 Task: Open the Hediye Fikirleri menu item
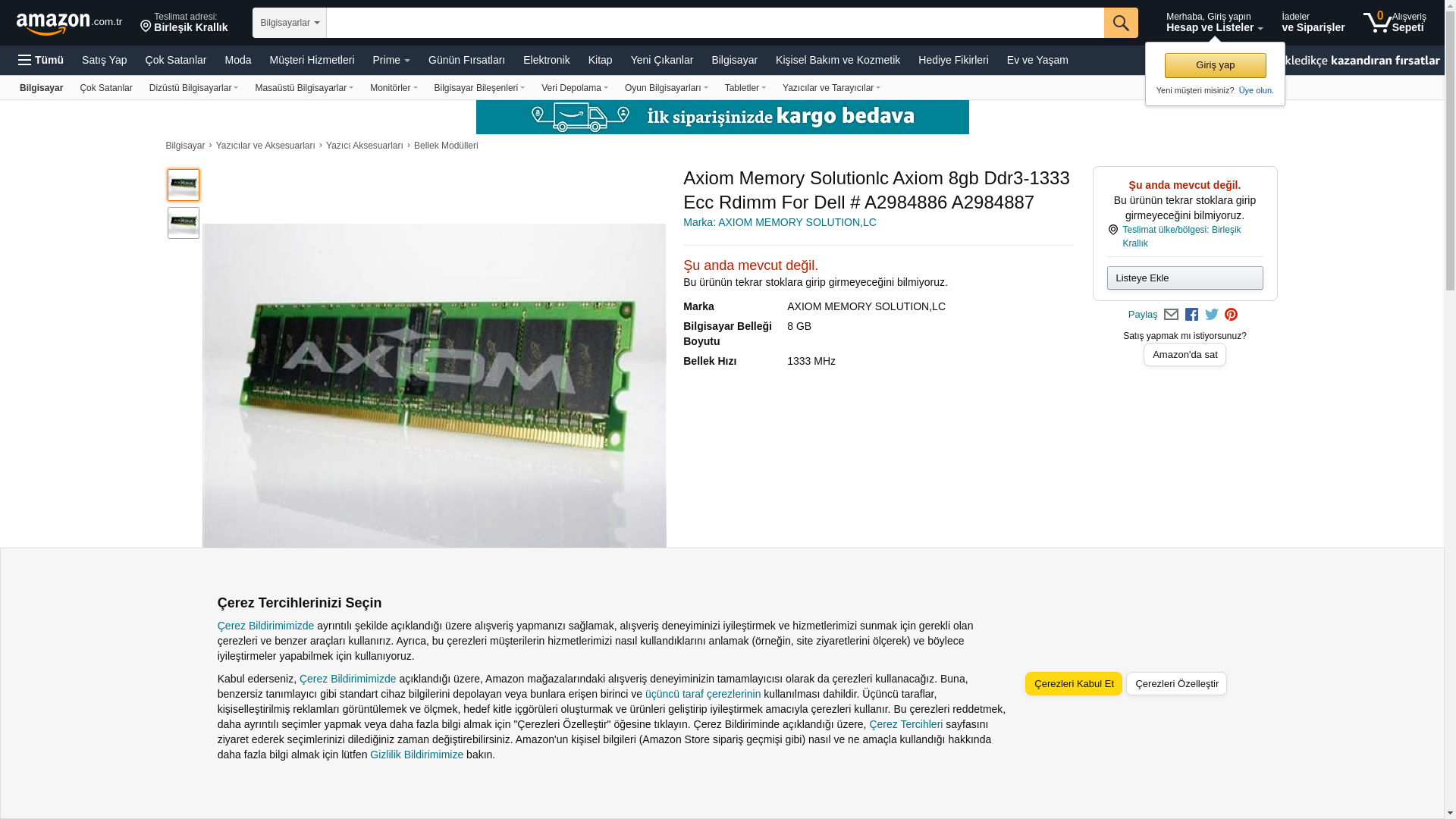point(953,60)
